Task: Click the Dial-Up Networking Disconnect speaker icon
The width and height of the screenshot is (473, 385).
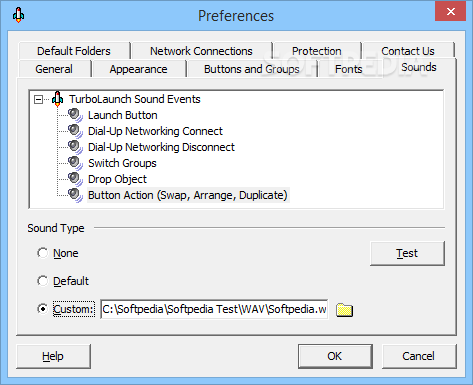Action: point(75,147)
